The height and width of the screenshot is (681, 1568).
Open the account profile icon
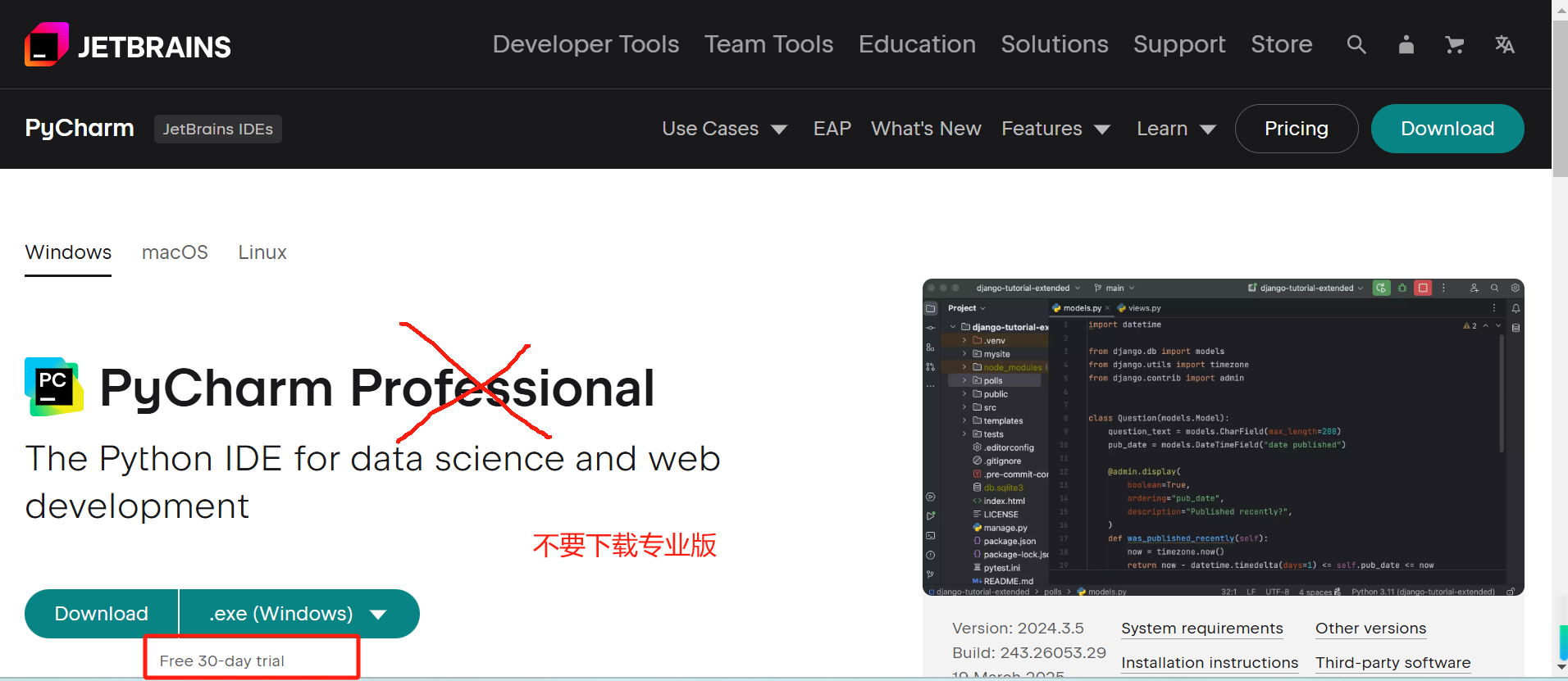coord(1406,44)
